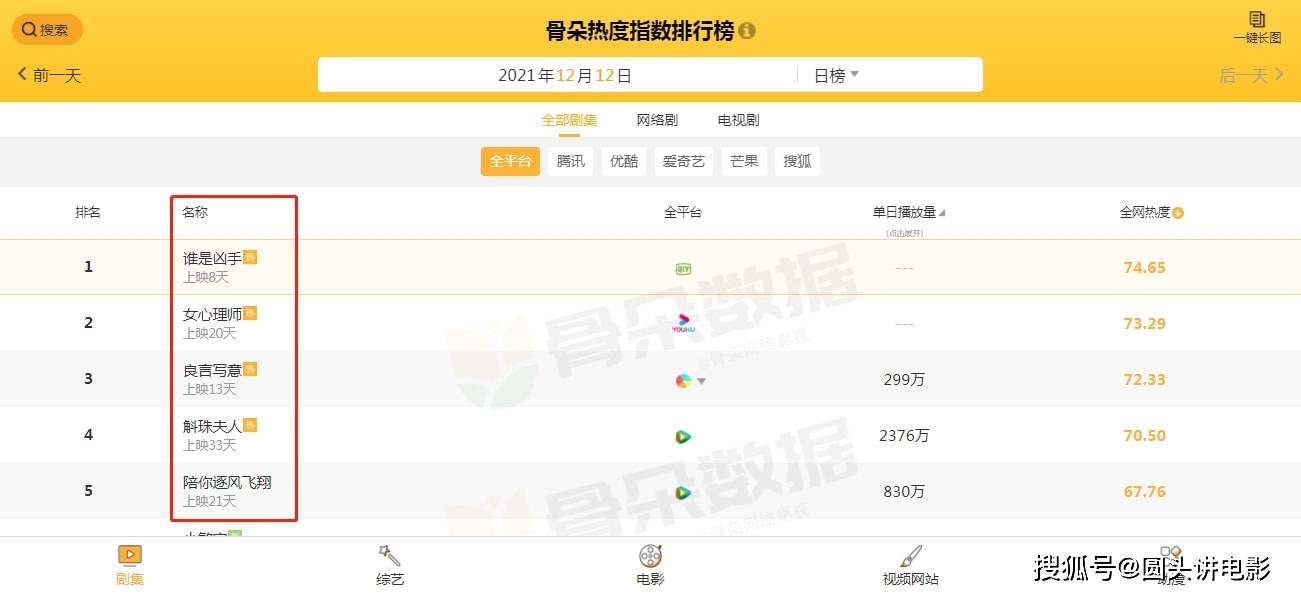The width and height of the screenshot is (1301, 596).
Task: Open 电影 film reel icon
Action: tap(650, 555)
